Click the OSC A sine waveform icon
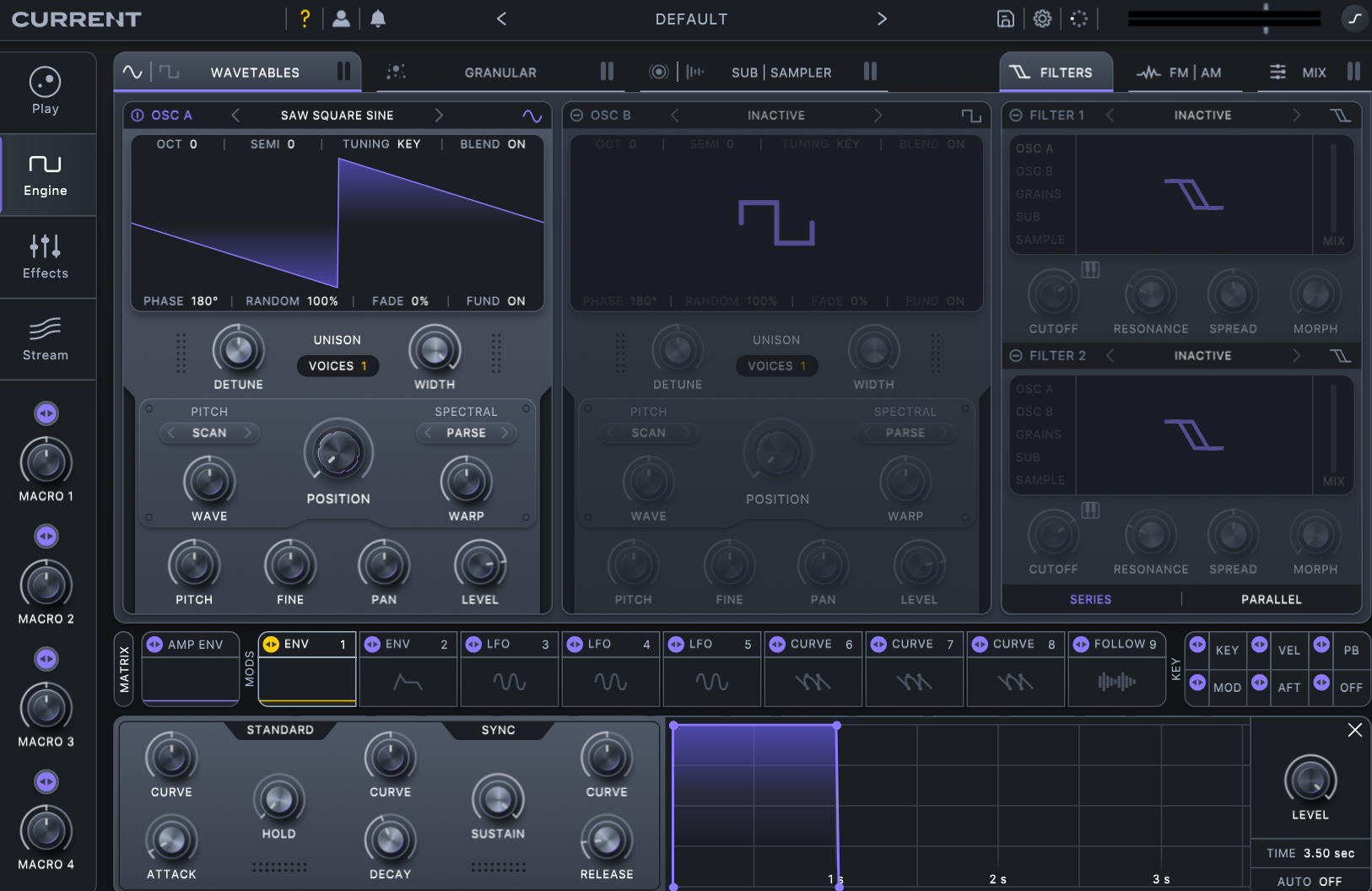 pyautogui.click(x=532, y=116)
